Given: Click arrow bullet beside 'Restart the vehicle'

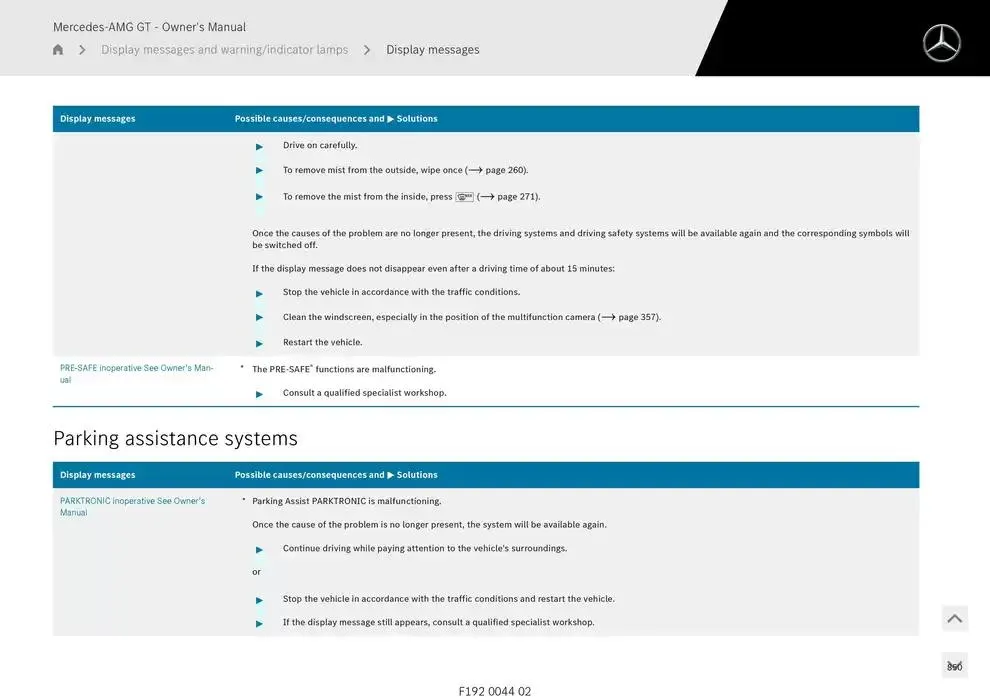Looking at the screenshot, I should coord(260,343).
